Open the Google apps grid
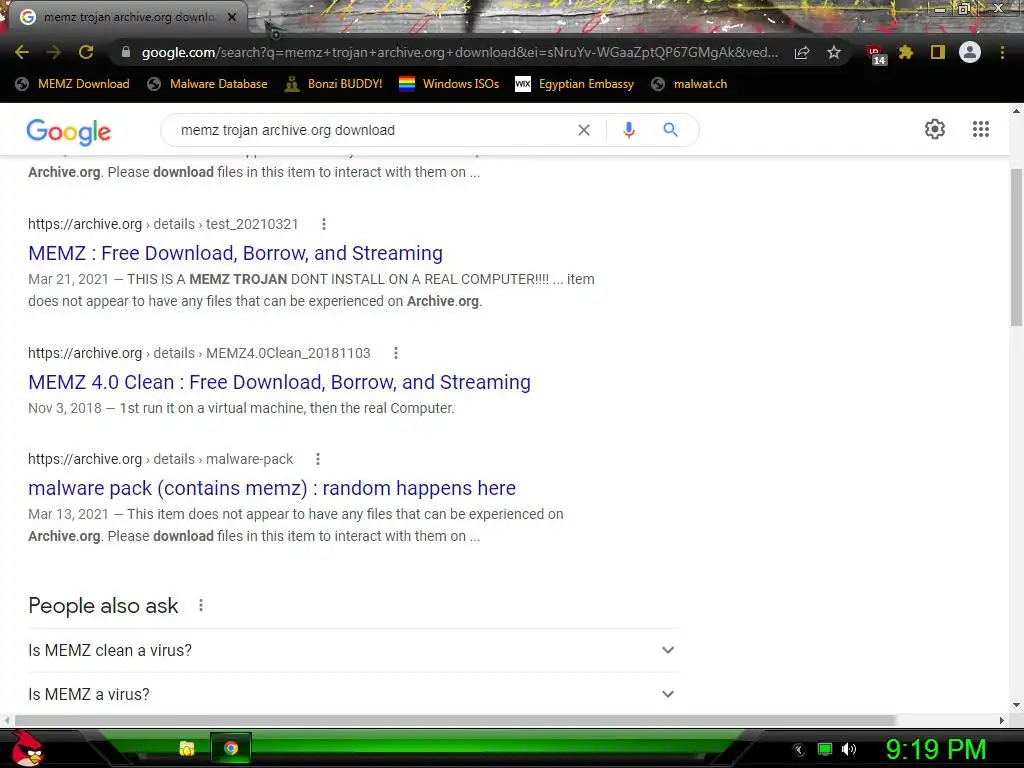The height and width of the screenshot is (768, 1024). click(x=980, y=129)
